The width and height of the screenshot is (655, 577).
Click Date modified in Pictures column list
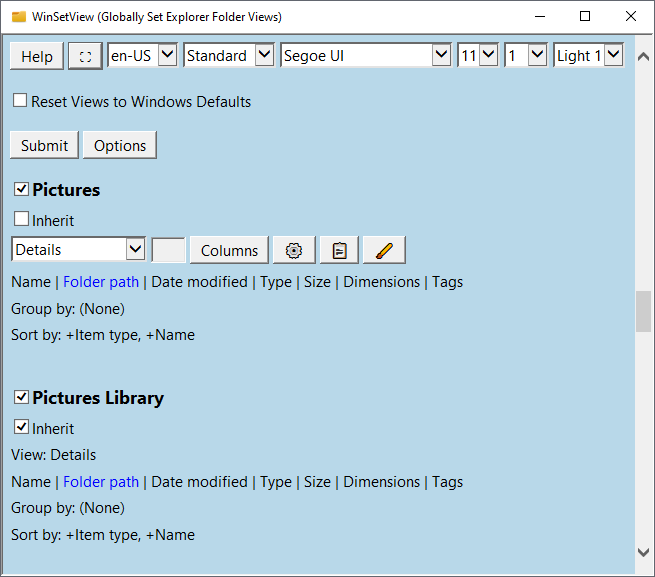(199, 282)
